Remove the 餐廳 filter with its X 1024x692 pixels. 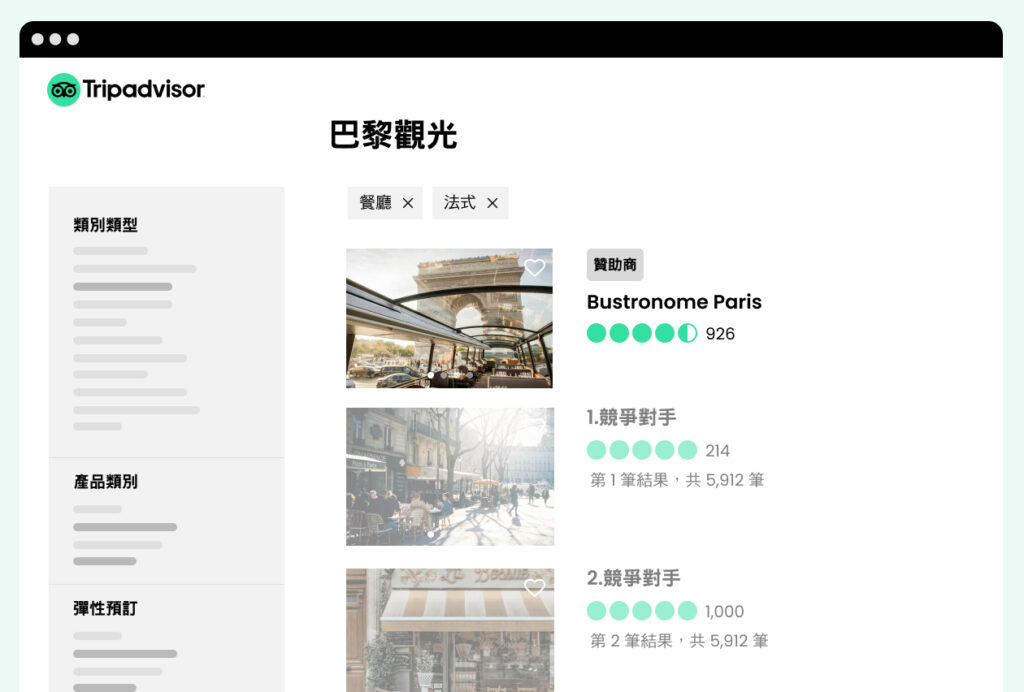[x=408, y=203]
